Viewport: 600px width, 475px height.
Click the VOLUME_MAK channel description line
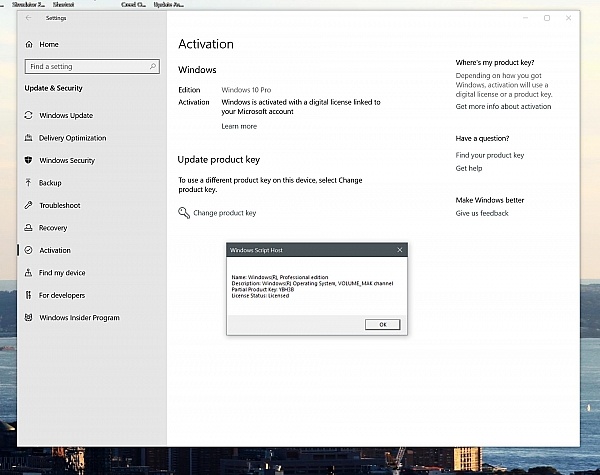pyautogui.click(x=312, y=283)
